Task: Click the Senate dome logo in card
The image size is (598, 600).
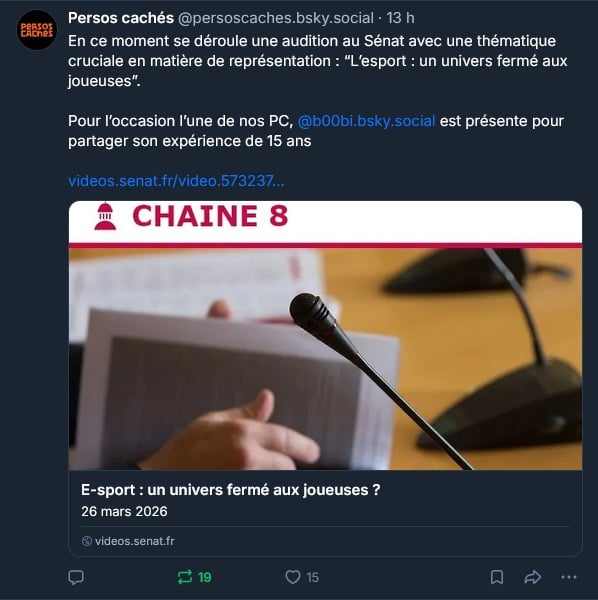Action: tap(105, 217)
